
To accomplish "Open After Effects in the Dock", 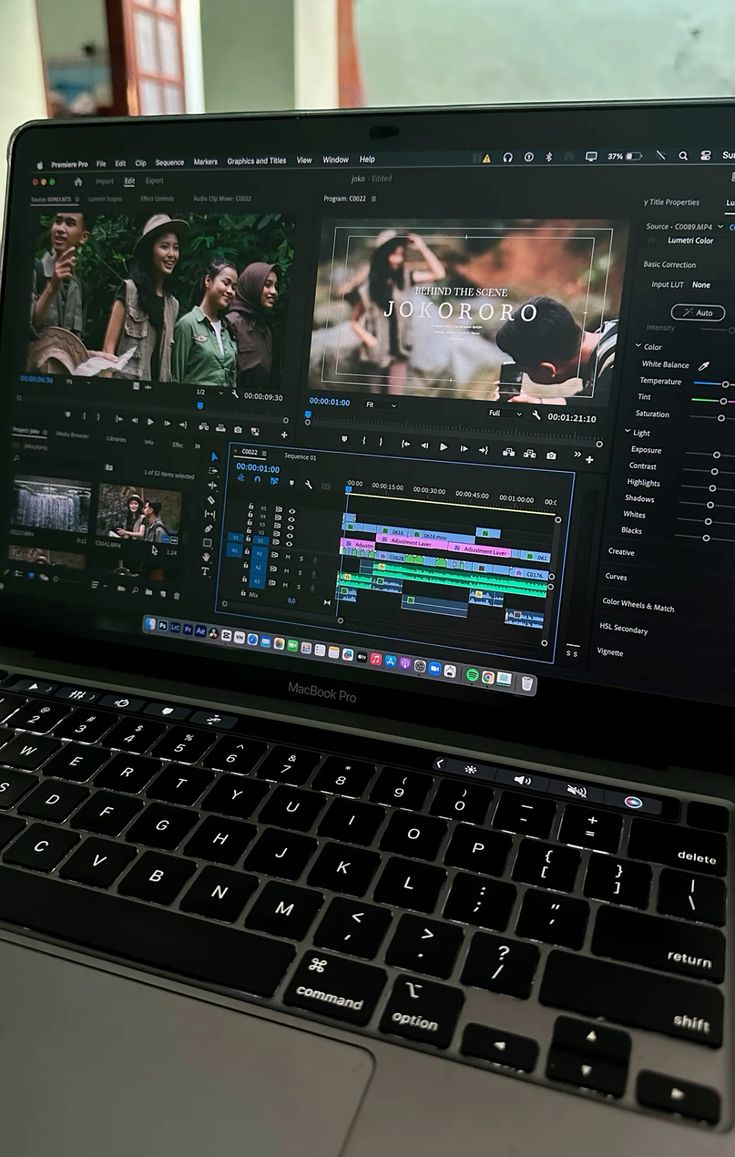I will tap(200, 632).
